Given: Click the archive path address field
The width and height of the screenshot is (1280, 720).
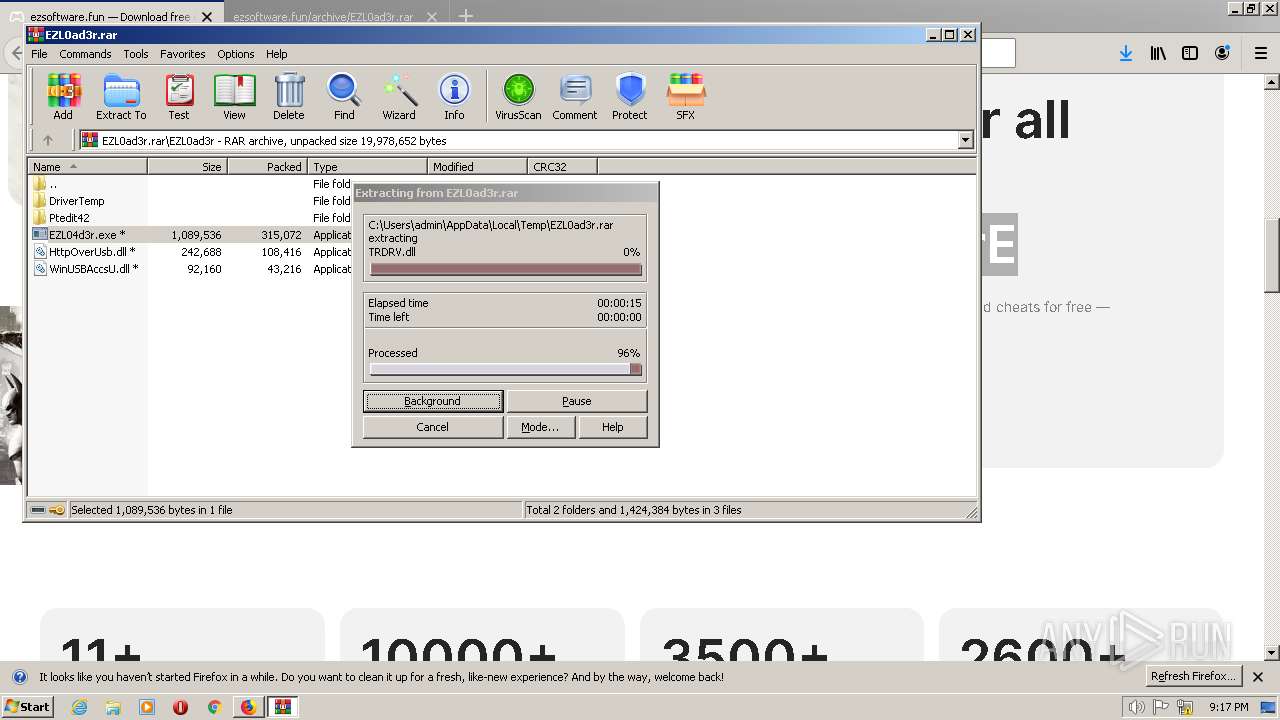Looking at the screenshot, I should pyautogui.click(x=518, y=141).
